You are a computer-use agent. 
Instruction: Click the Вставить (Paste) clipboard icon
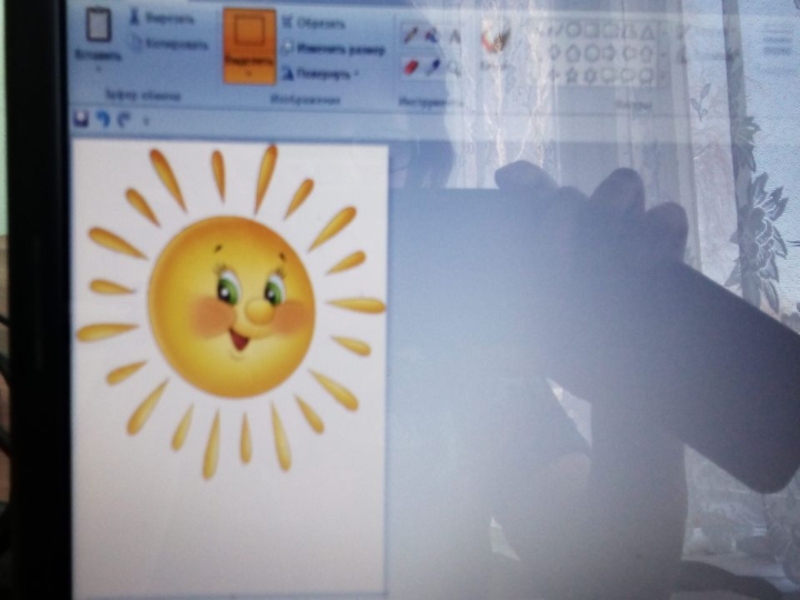[x=98, y=26]
